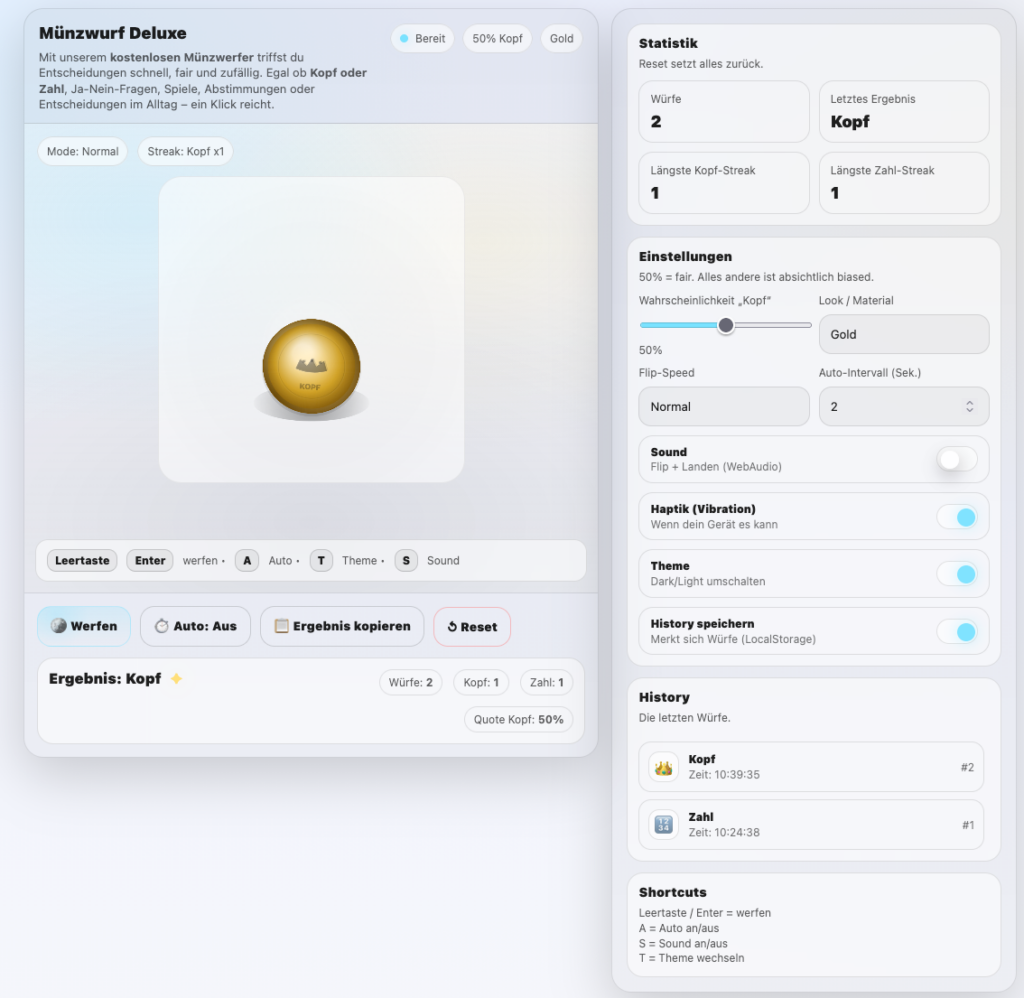Viewport: 1024px width, 998px height.
Task: Click the blue Bereit status dot
Action: 404,39
